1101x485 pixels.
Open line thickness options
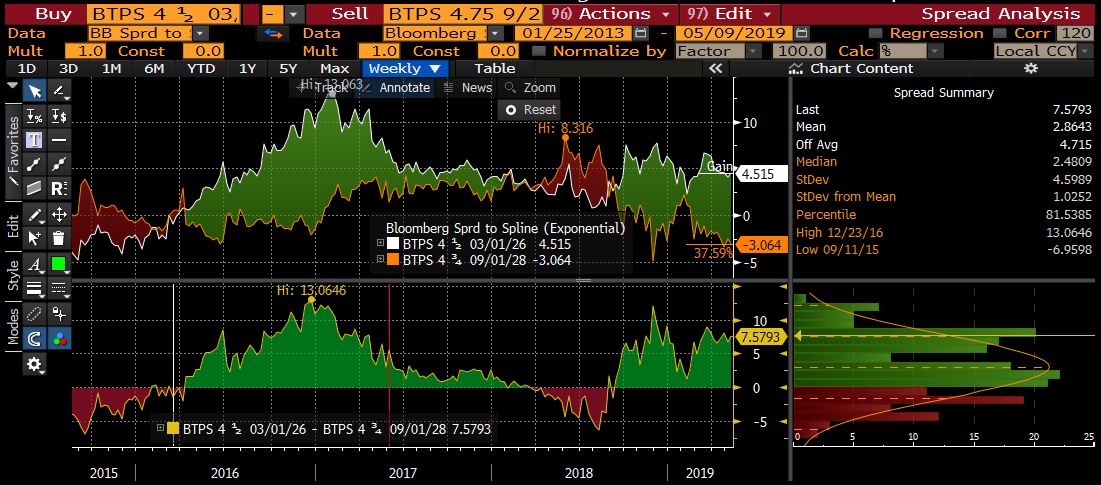coord(34,288)
